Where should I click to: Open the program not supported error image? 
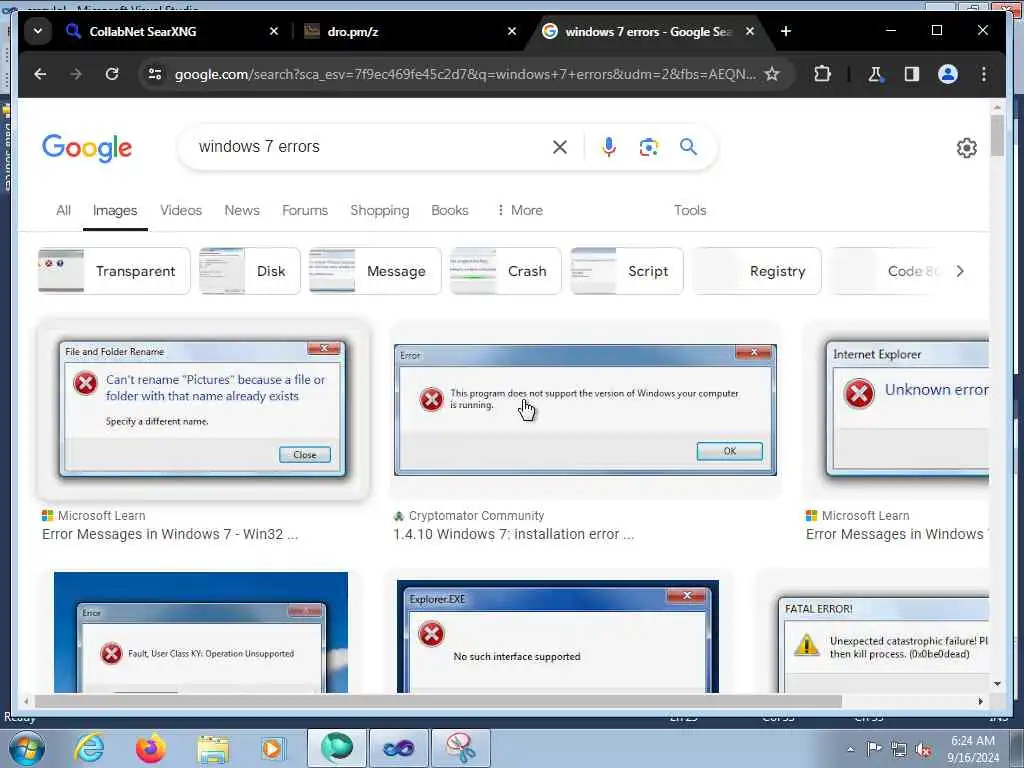(x=586, y=409)
